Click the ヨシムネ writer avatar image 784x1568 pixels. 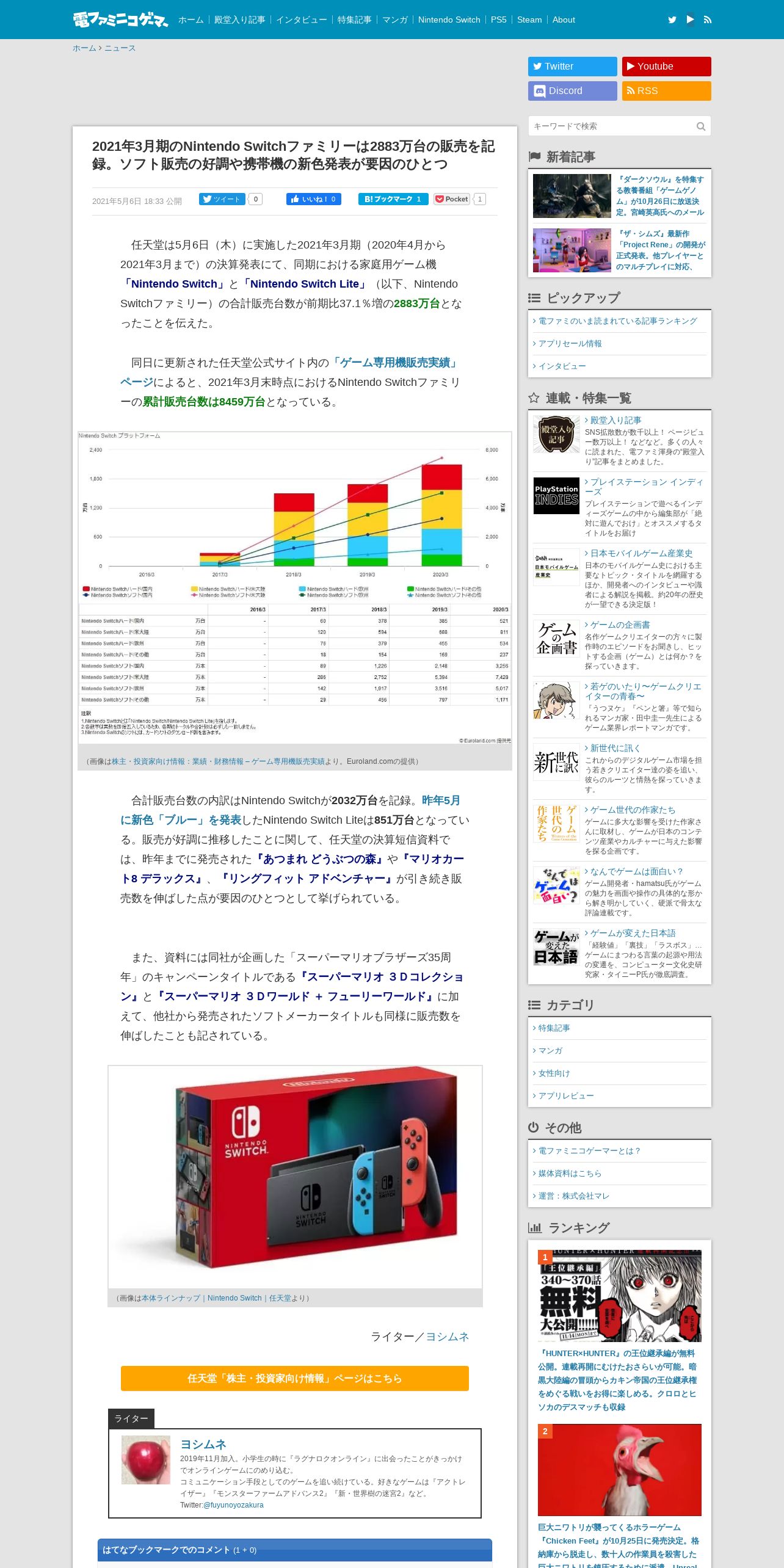(146, 1460)
